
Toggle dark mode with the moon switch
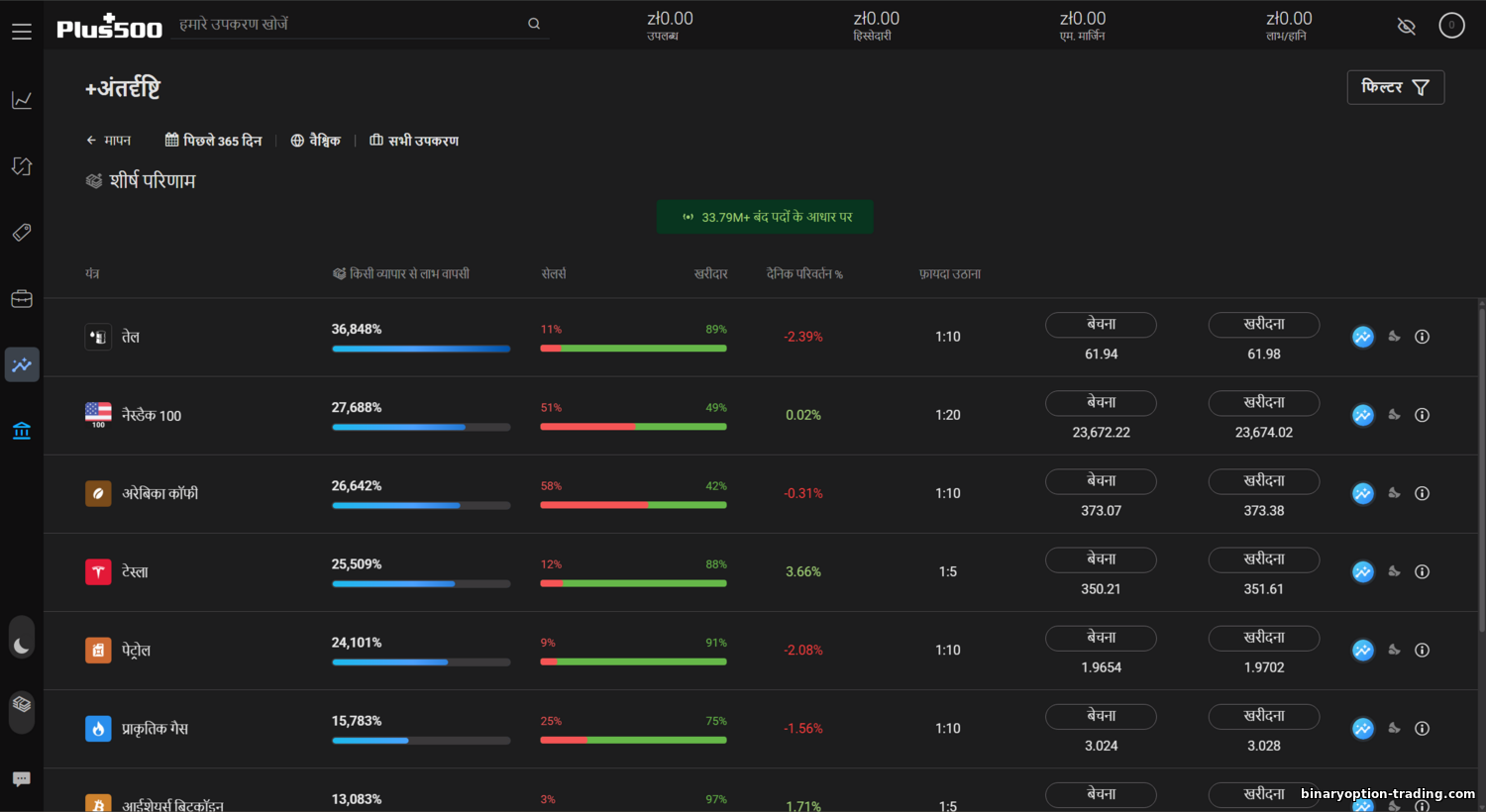click(x=22, y=646)
